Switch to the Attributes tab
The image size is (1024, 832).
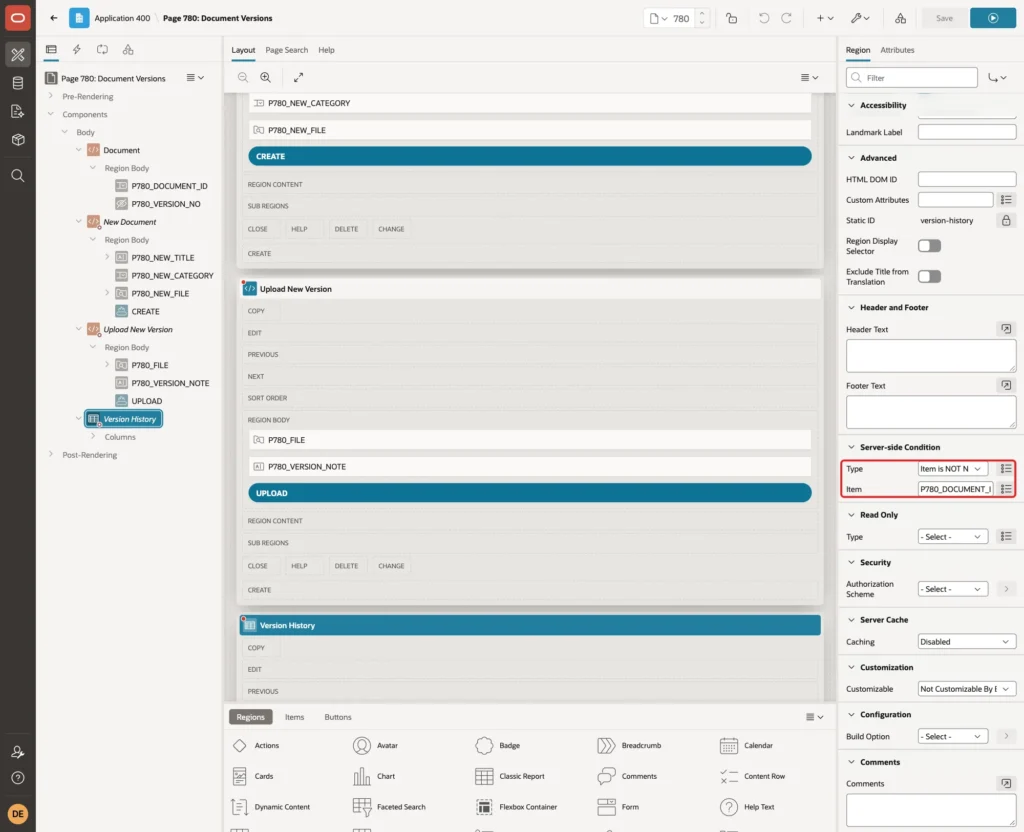click(897, 50)
